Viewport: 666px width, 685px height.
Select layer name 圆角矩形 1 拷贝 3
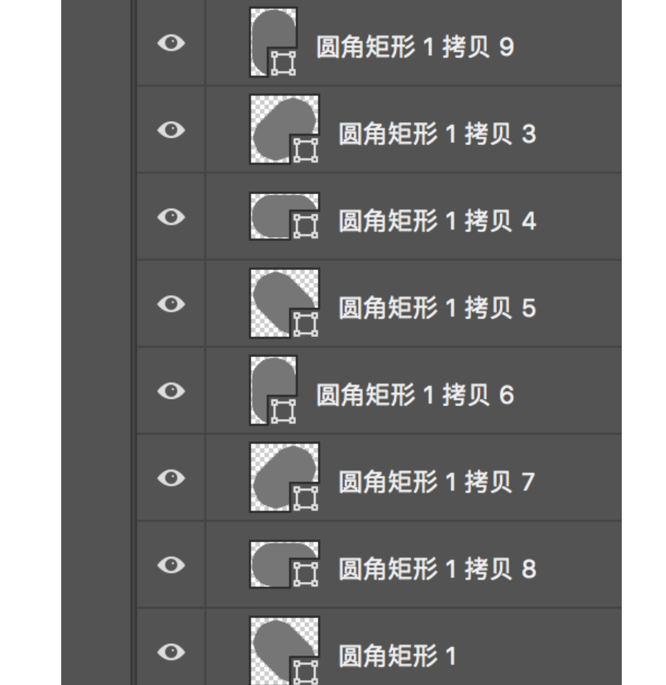point(437,133)
